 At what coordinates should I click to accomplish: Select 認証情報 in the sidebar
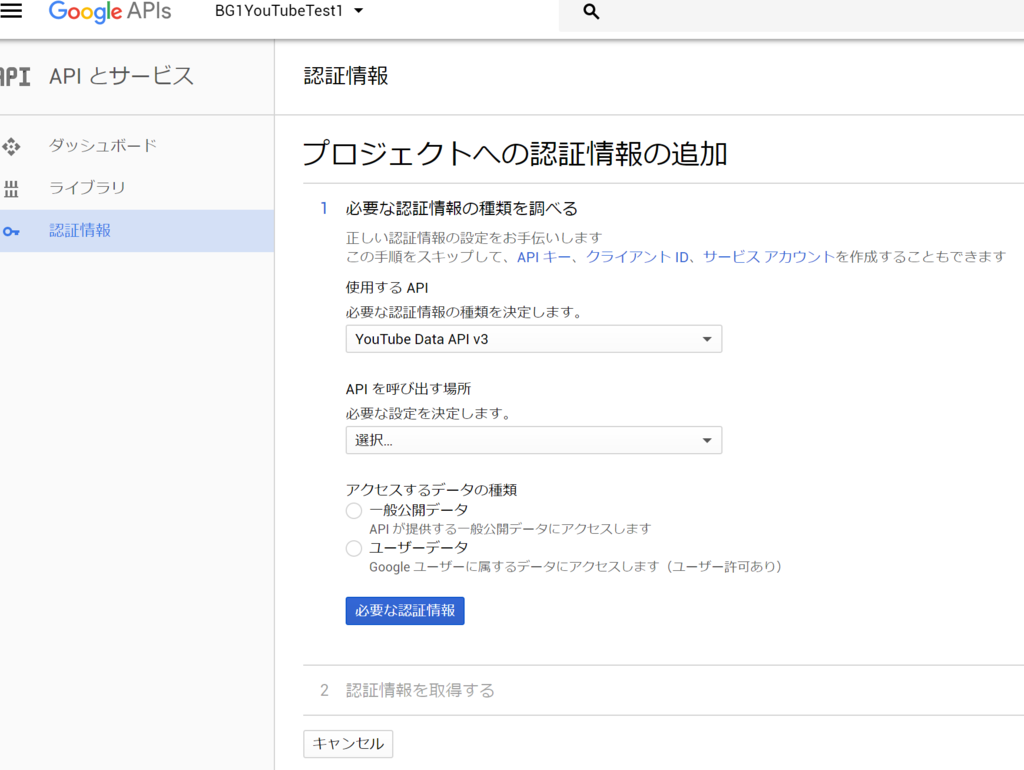tap(136, 231)
